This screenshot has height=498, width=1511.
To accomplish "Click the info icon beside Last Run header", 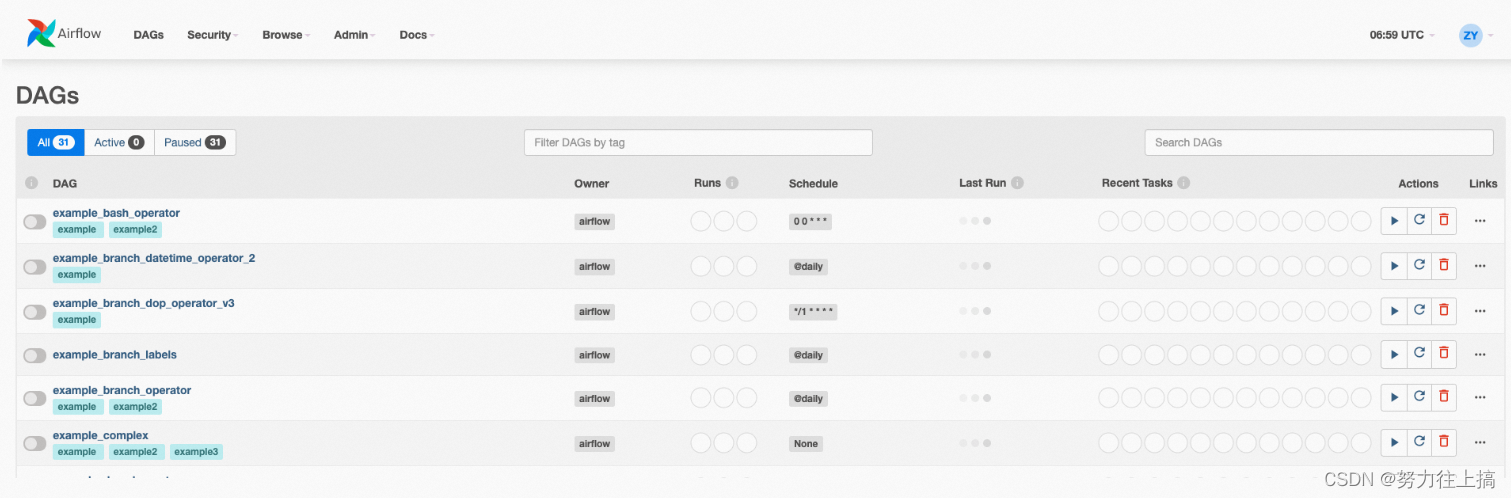I will [x=1017, y=183].
